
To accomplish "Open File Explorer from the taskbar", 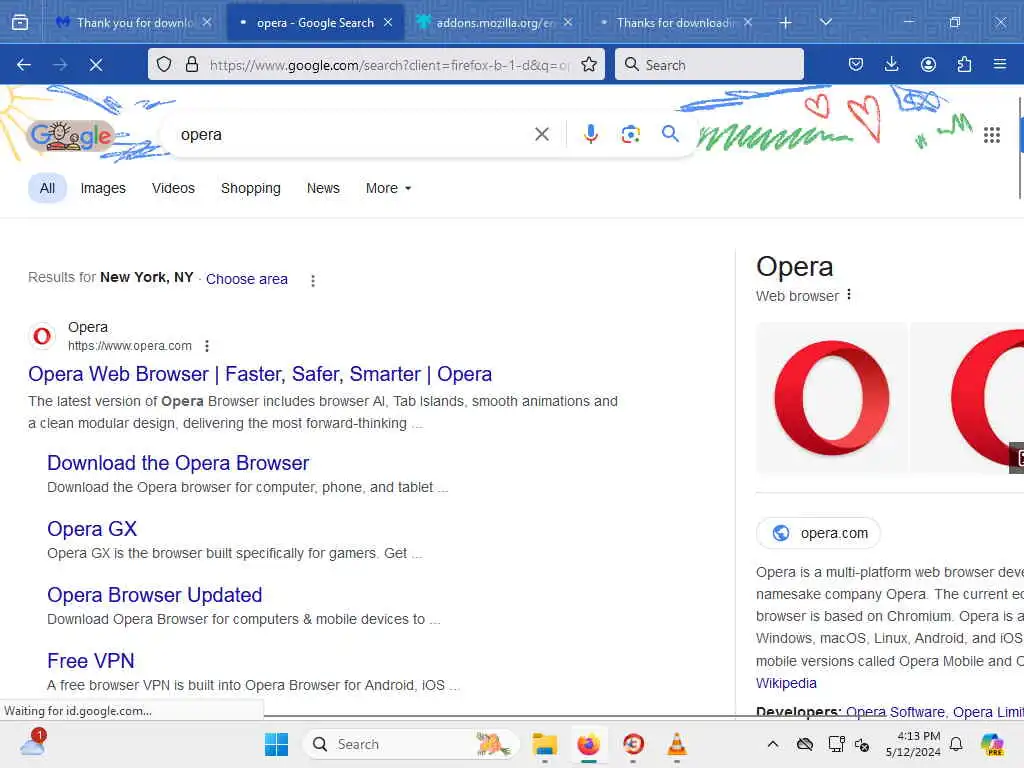I will click(x=544, y=744).
